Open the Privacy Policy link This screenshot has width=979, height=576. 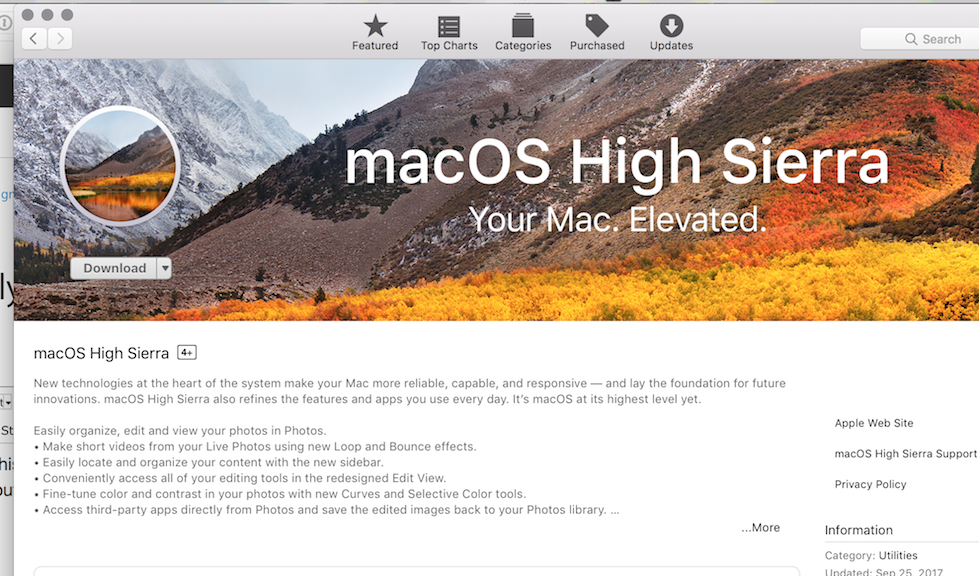[870, 484]
